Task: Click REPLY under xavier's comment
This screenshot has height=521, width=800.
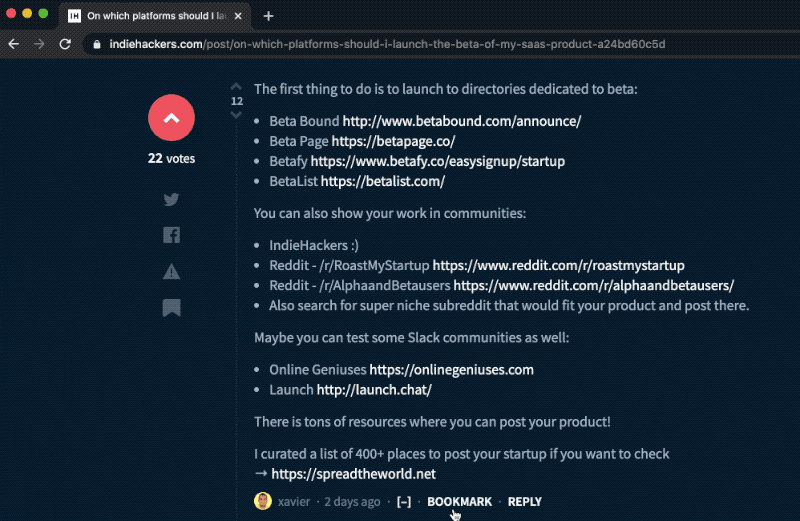Action: [524, 502]
